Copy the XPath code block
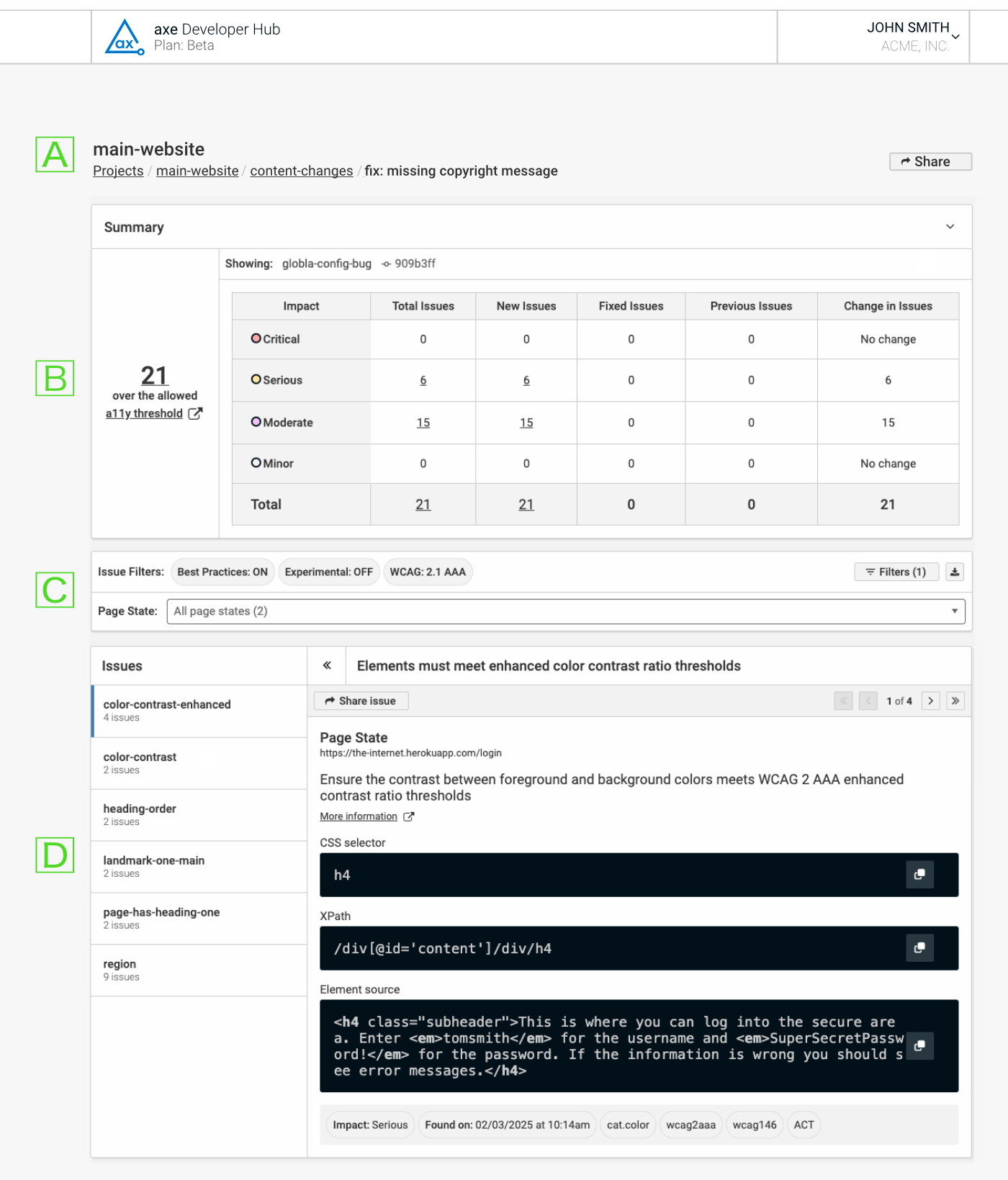The image size is (1008, 1180). [919, 948]
